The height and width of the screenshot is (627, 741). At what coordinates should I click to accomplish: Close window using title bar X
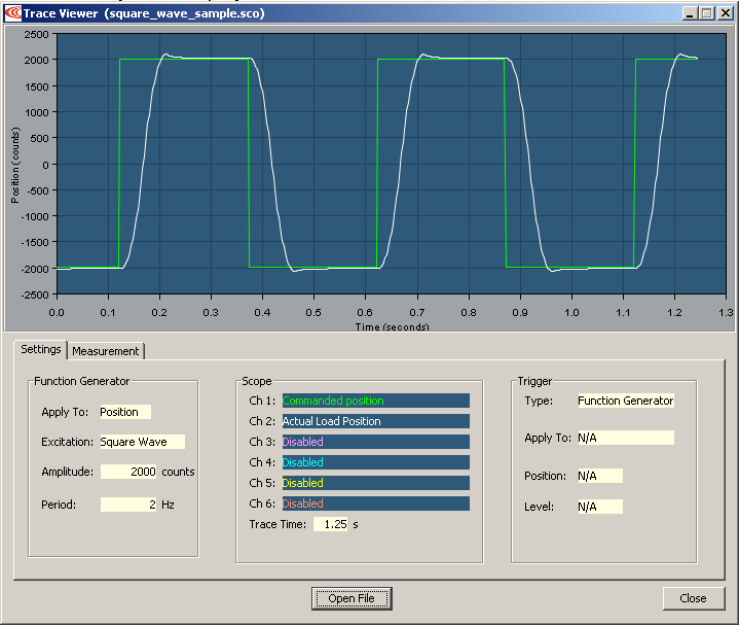725,13
